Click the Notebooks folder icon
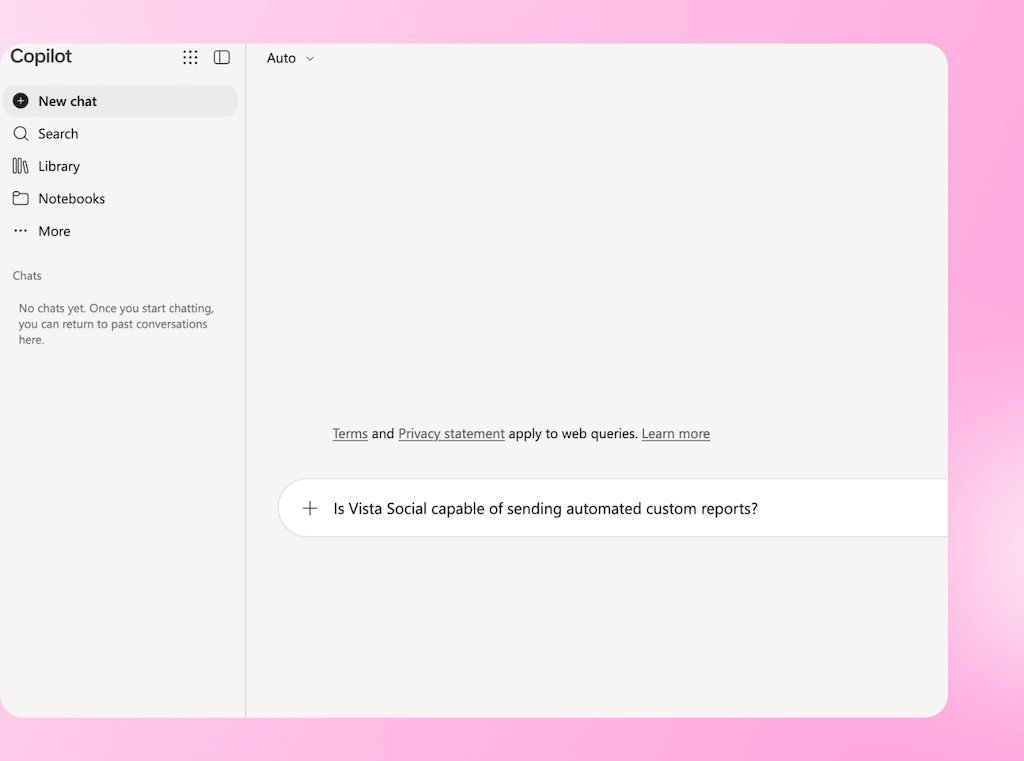Image resolution: width=1024 pixels, height=761 pixels. point(21,198)
